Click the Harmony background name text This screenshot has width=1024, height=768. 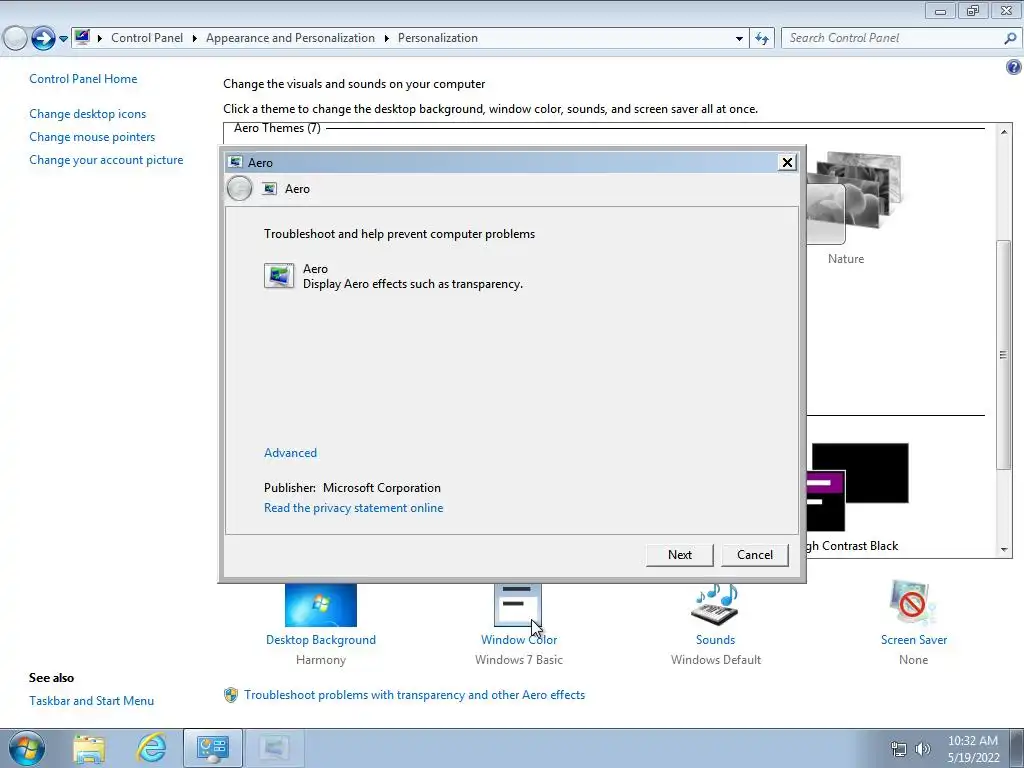321,660
